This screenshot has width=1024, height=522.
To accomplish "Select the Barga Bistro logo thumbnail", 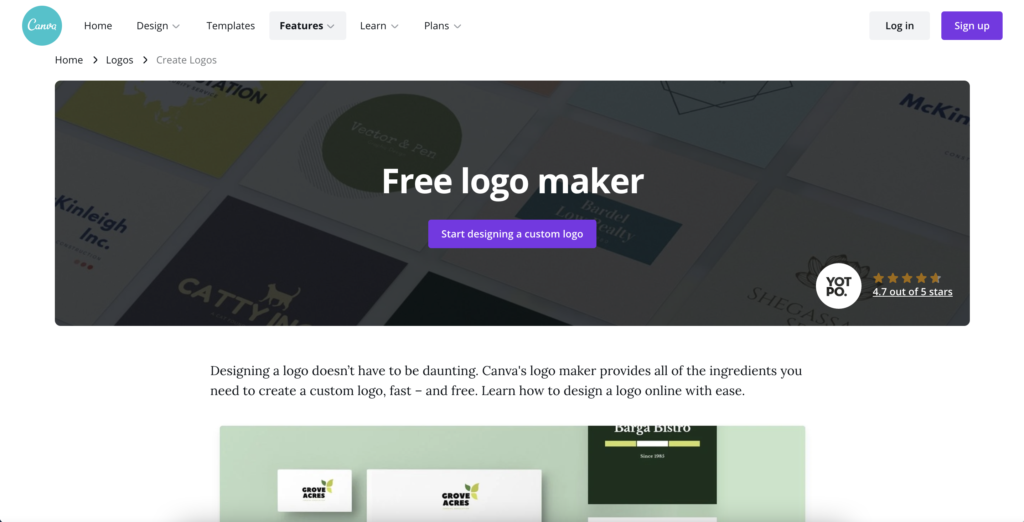I will click(x=652, y=465).
